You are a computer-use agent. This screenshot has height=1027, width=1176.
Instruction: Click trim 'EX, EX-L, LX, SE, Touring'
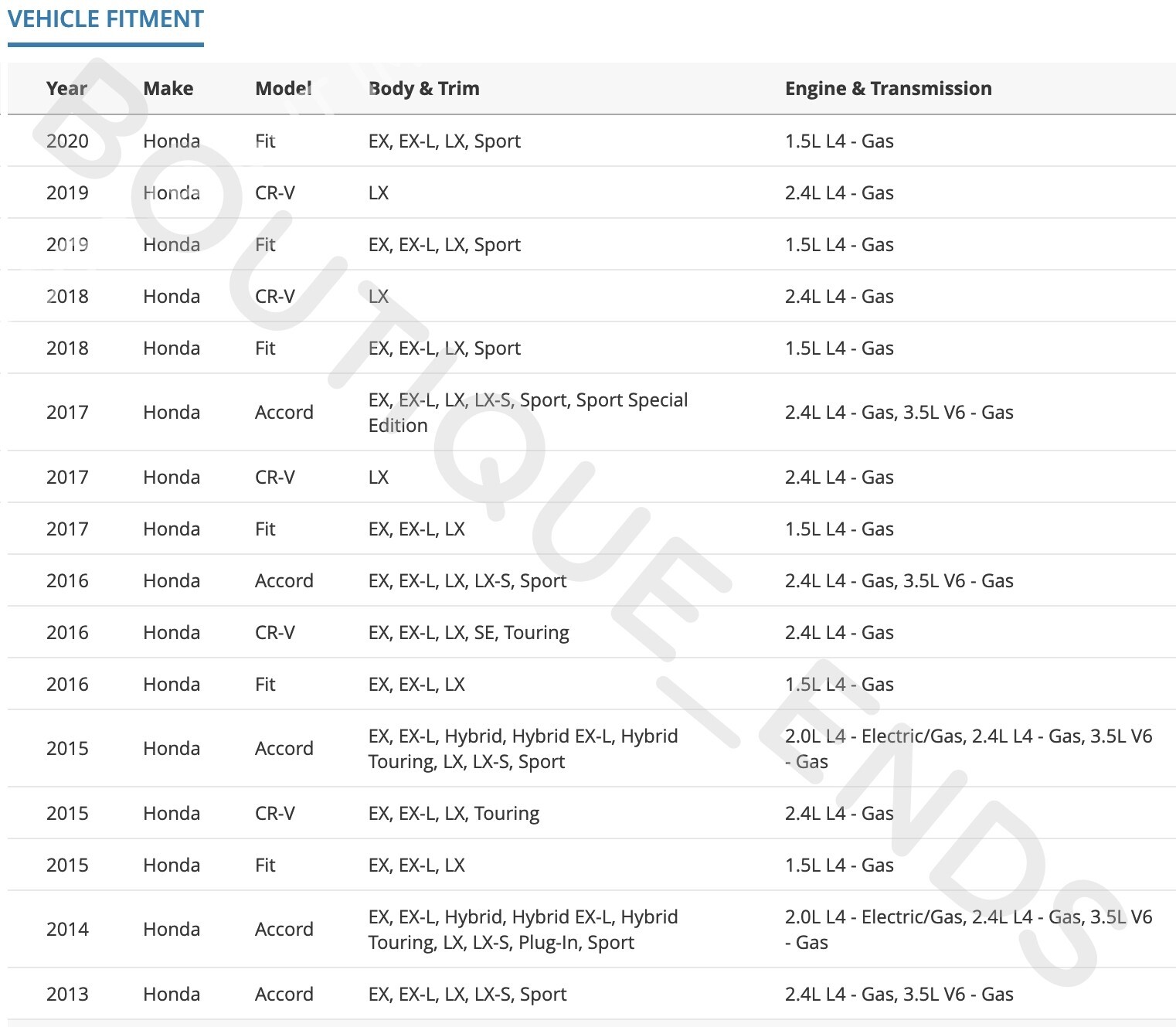469,633
